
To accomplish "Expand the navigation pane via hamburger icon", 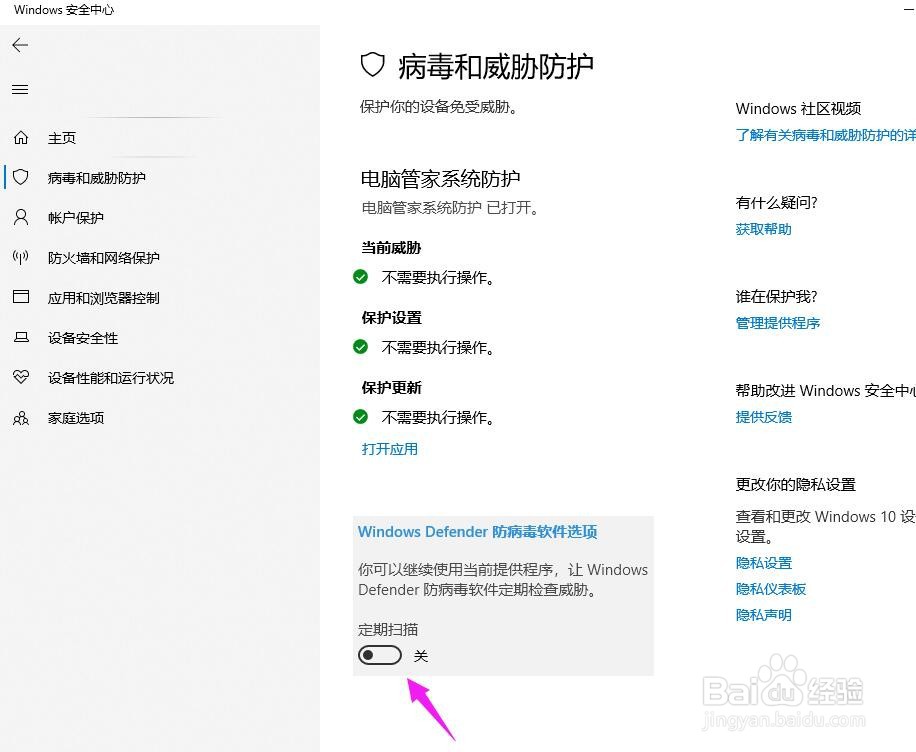I will [20, 89].
